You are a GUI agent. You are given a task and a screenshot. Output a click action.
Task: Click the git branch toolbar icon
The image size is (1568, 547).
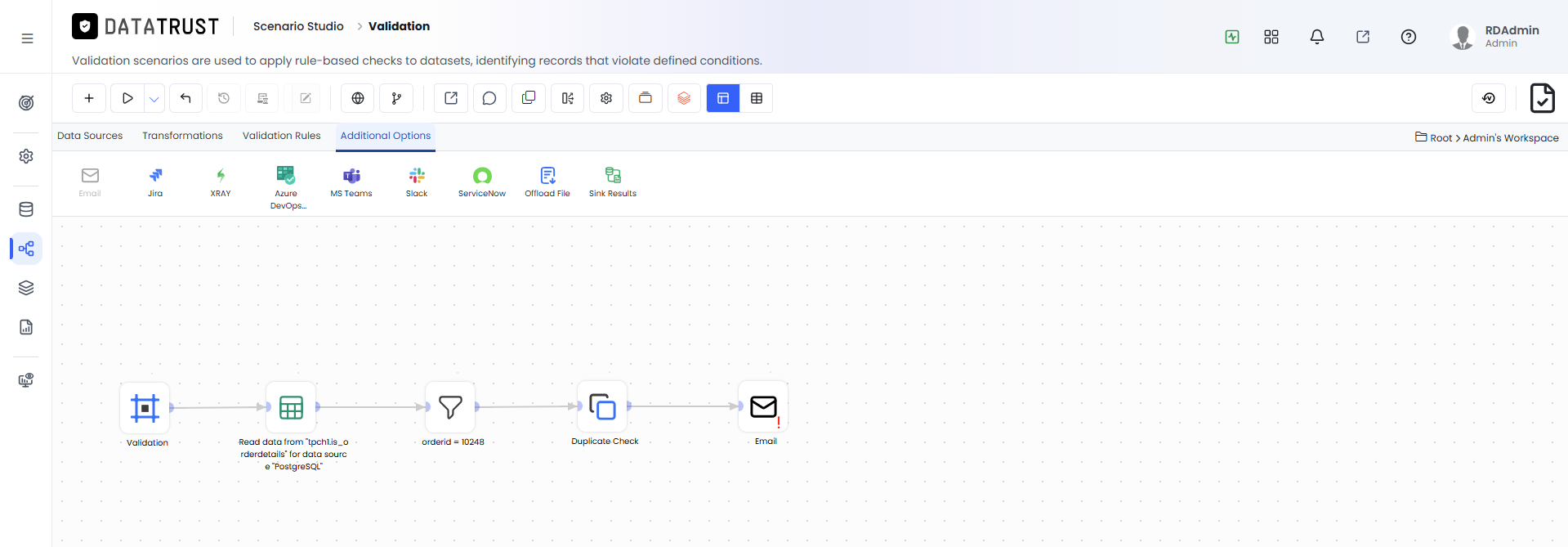[x=396, y=98]
